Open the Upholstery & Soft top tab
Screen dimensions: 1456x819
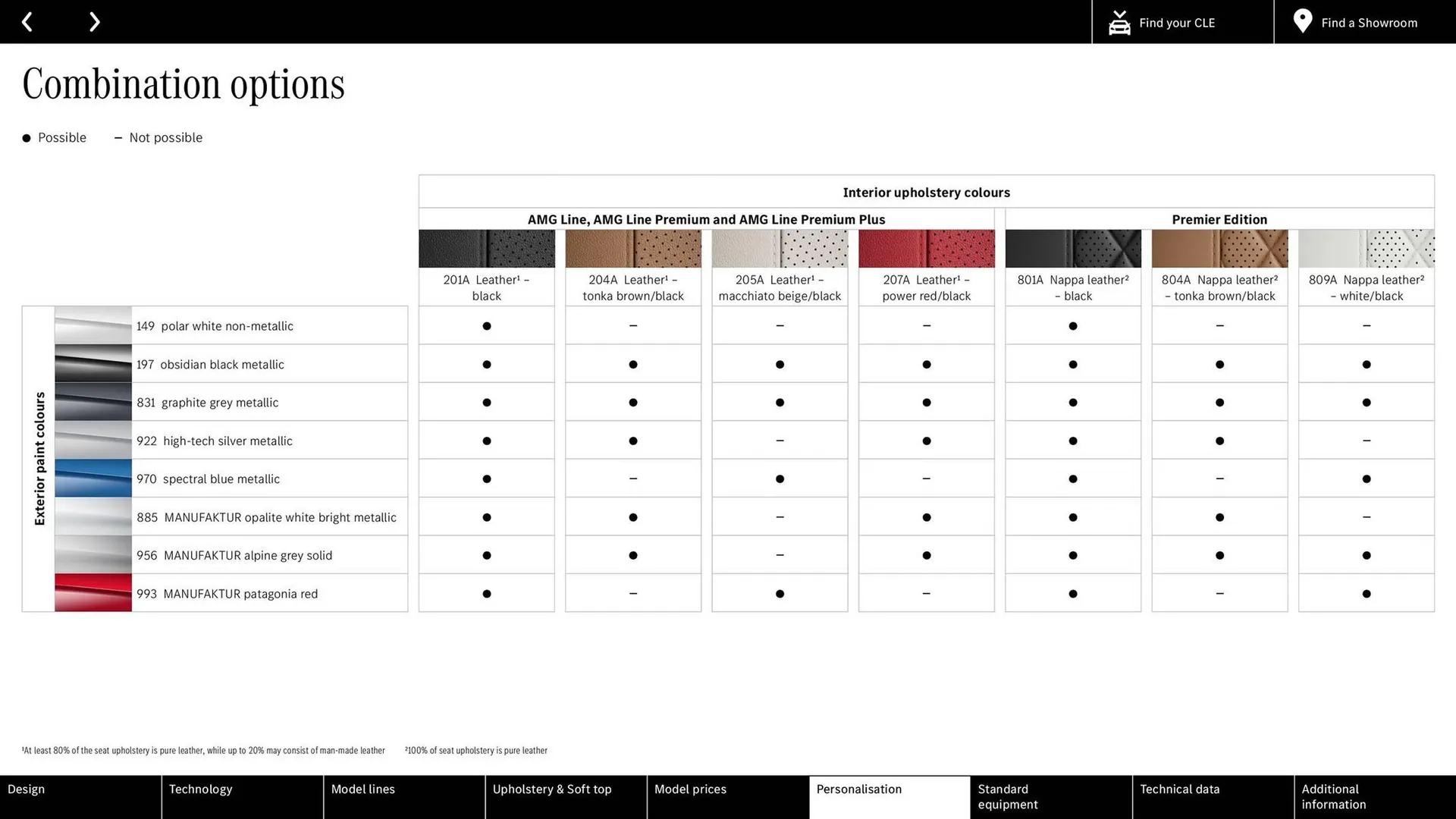pyautogui.click(x=566, y=796)
